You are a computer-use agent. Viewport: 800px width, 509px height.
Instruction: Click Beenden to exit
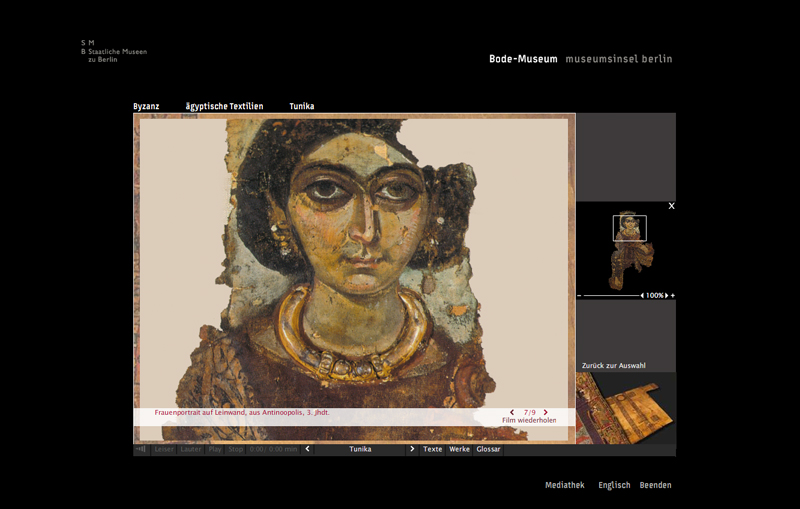(656, 485)
